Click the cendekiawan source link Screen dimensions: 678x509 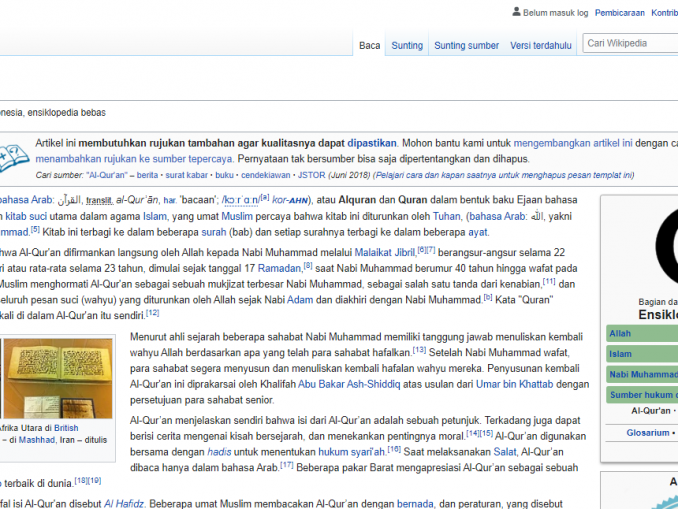coord(265,175)
